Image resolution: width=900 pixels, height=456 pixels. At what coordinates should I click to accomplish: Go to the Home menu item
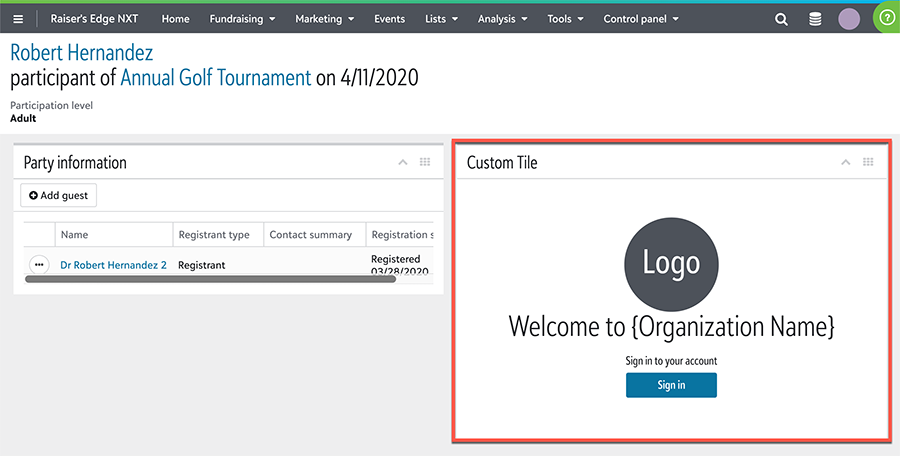175,19
